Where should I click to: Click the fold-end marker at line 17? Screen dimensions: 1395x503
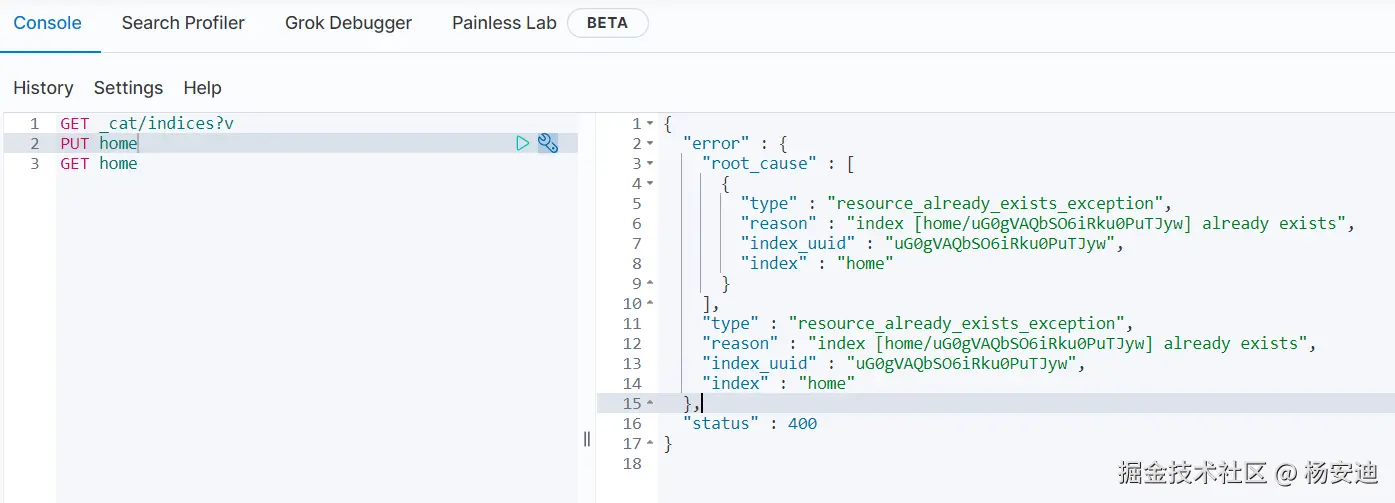pyautogui.click(x=650, y=444)
